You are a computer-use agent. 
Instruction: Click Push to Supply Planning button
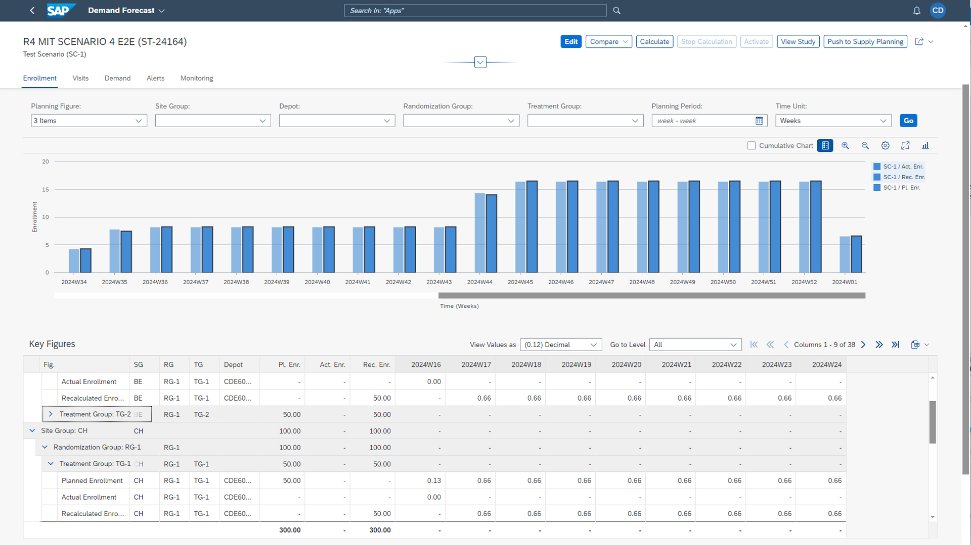(866, 42)
